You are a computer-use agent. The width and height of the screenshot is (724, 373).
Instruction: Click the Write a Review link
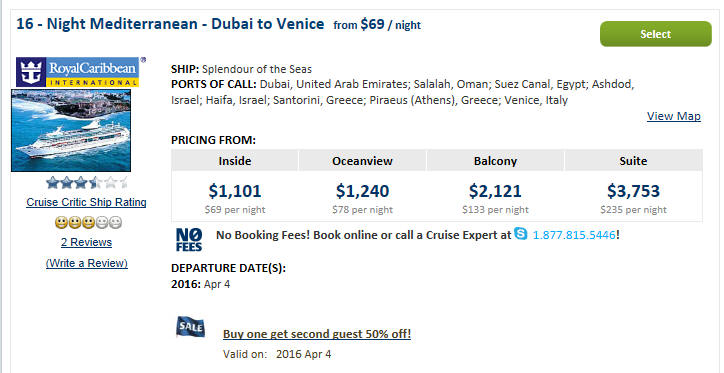[x=87, y=263]
